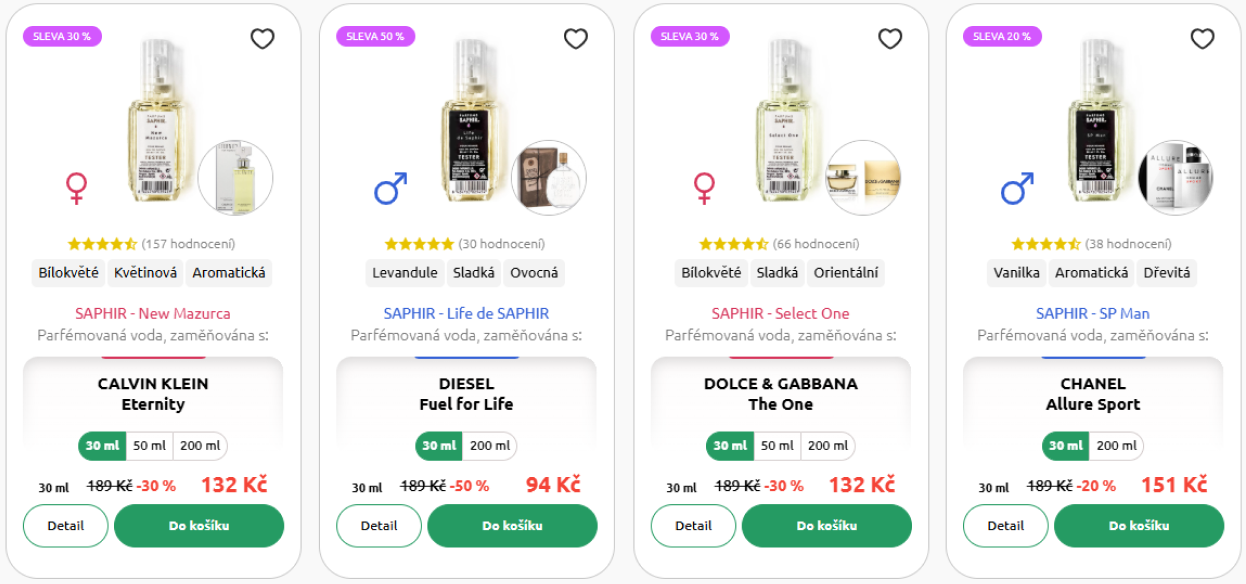Screen dimensions: 1246x584
Task: Add SAPHIR New Mazurca to favorites heart
Action: [x=262, y=39]
